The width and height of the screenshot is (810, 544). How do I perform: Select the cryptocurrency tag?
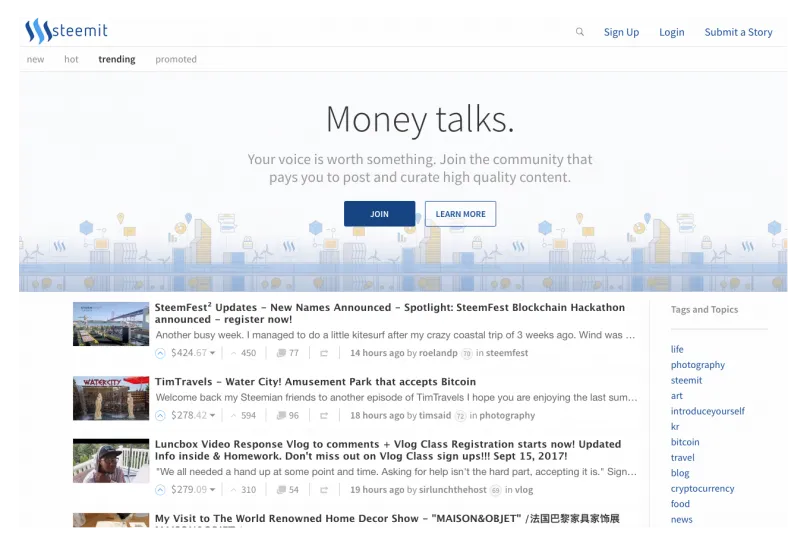pyautogui.click(x=703, y=489)
